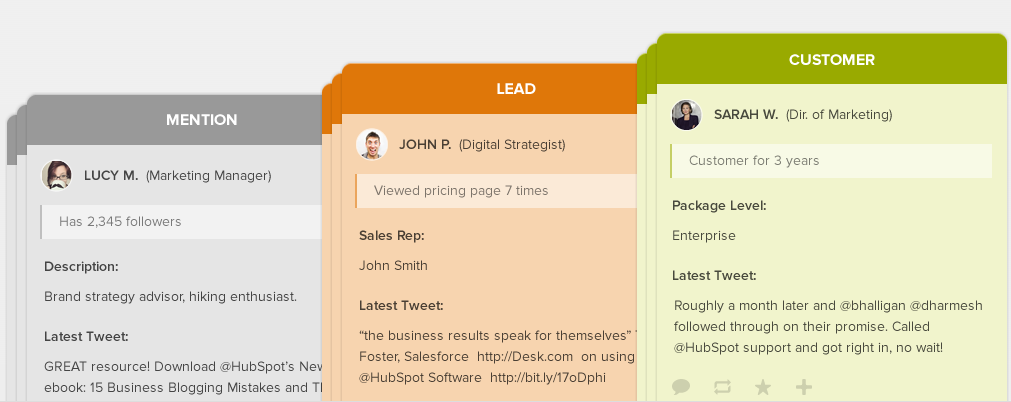Viewport: 1011px width, 402px height.
Task: Click the LUCY M. contact name
Action: coord(111,176)
